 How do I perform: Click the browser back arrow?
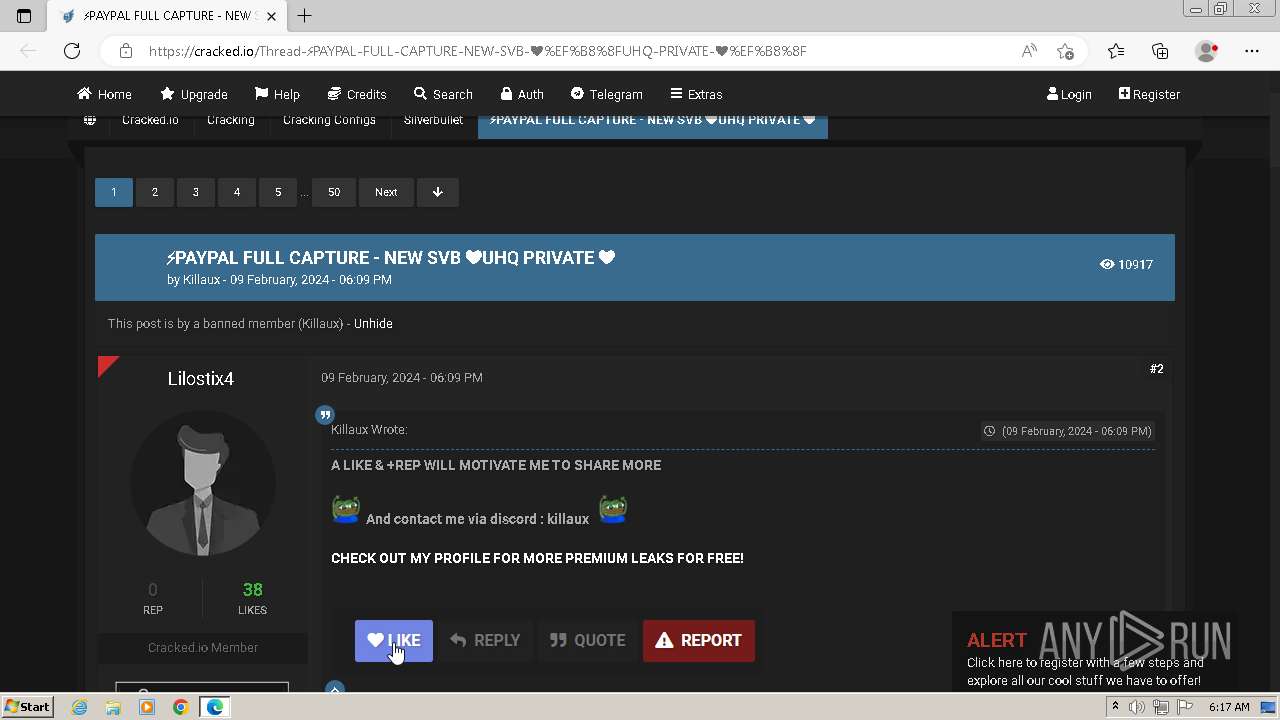(x=28, y=51)
